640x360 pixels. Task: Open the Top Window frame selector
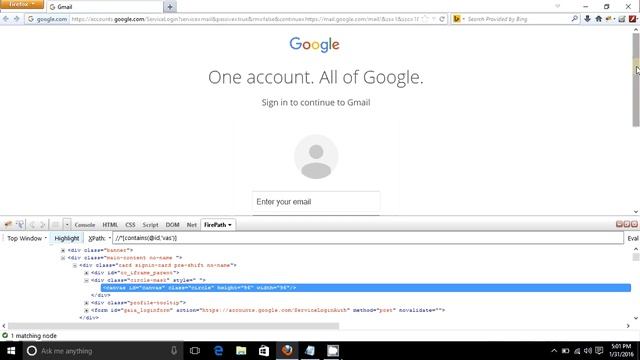[x=27, y=238]
